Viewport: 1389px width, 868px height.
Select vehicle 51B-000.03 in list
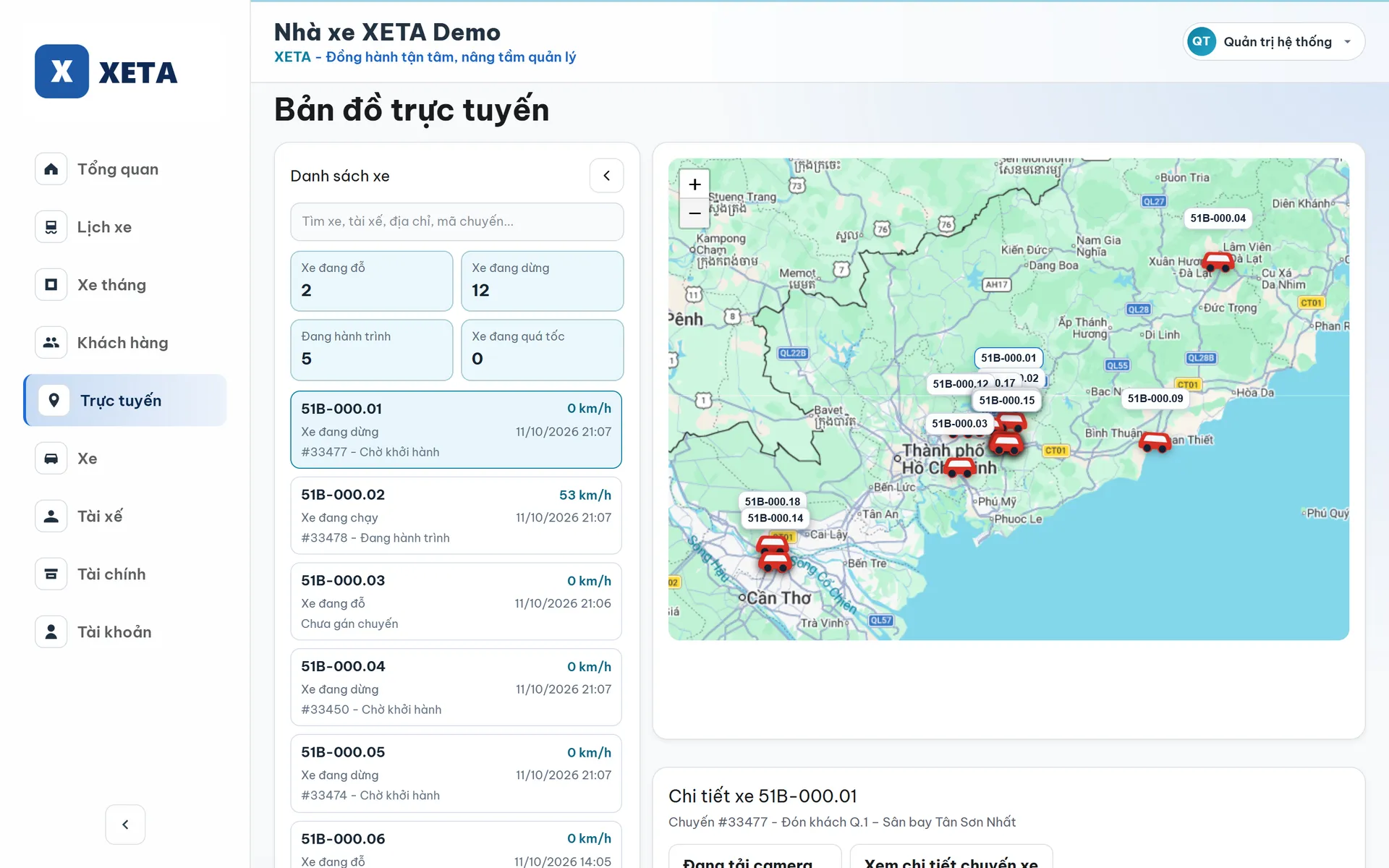[456, 602]
